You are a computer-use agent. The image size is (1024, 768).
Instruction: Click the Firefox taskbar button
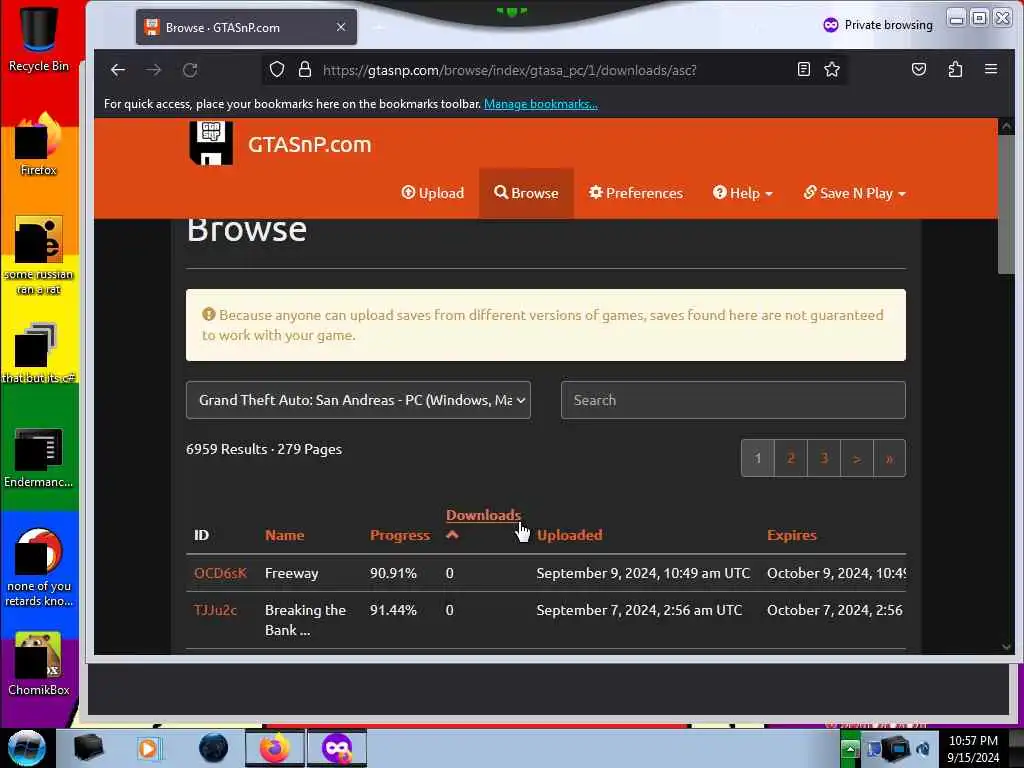[275, 748]
